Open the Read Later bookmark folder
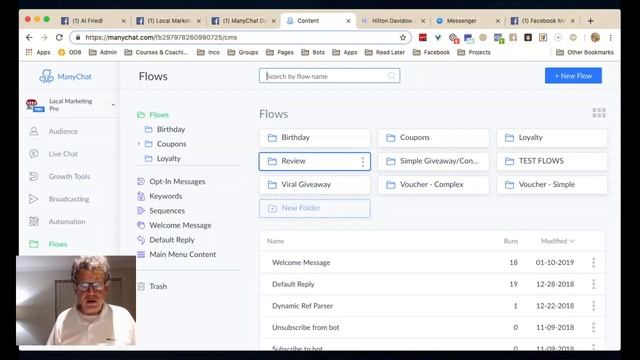Image resolution: width=640 pixels, height=360 pixels. [x=385, y=52]
